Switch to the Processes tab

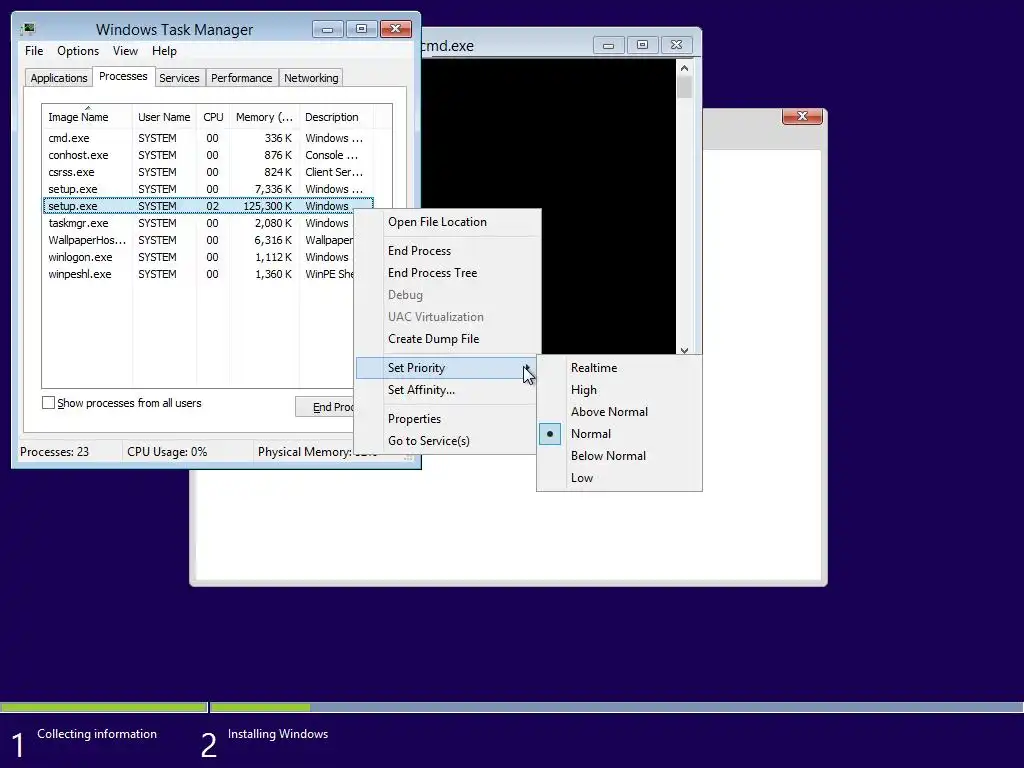coord(123,76)
